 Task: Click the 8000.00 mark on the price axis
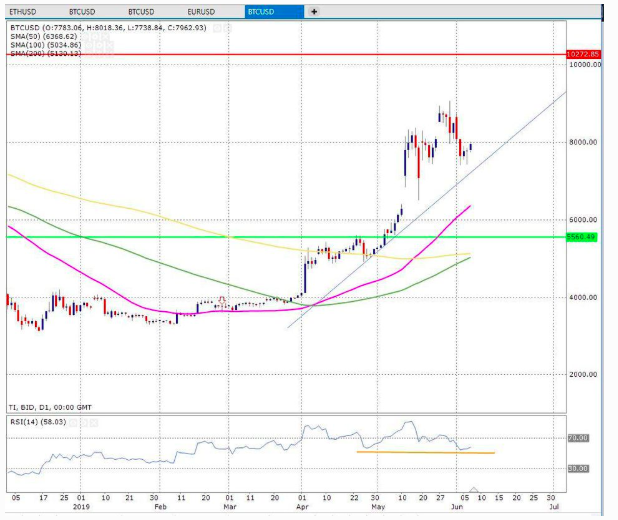coord(584,142)
